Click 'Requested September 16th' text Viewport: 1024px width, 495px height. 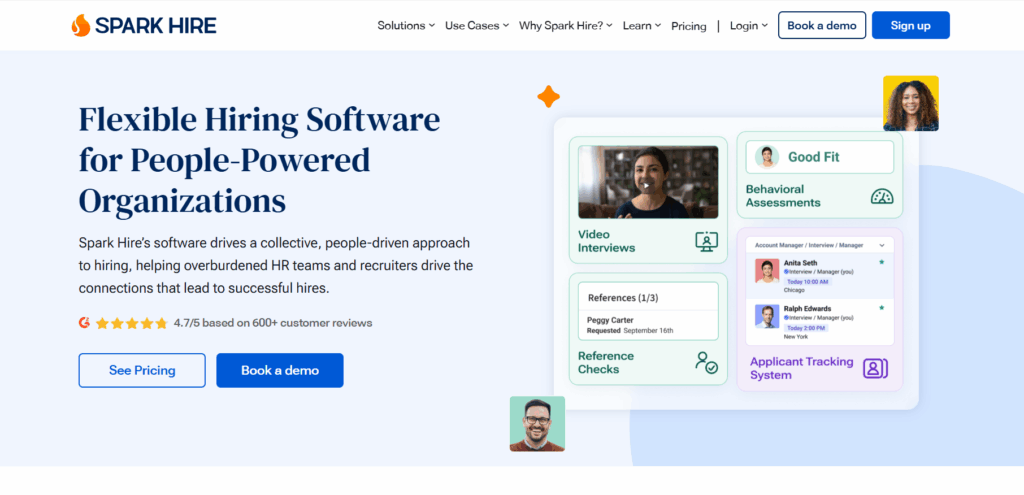click(630, 331)
